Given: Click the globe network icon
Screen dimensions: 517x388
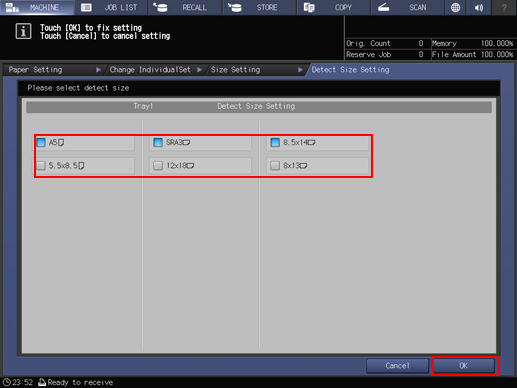Looking at the screenshot, I should (x=455, y=7).
